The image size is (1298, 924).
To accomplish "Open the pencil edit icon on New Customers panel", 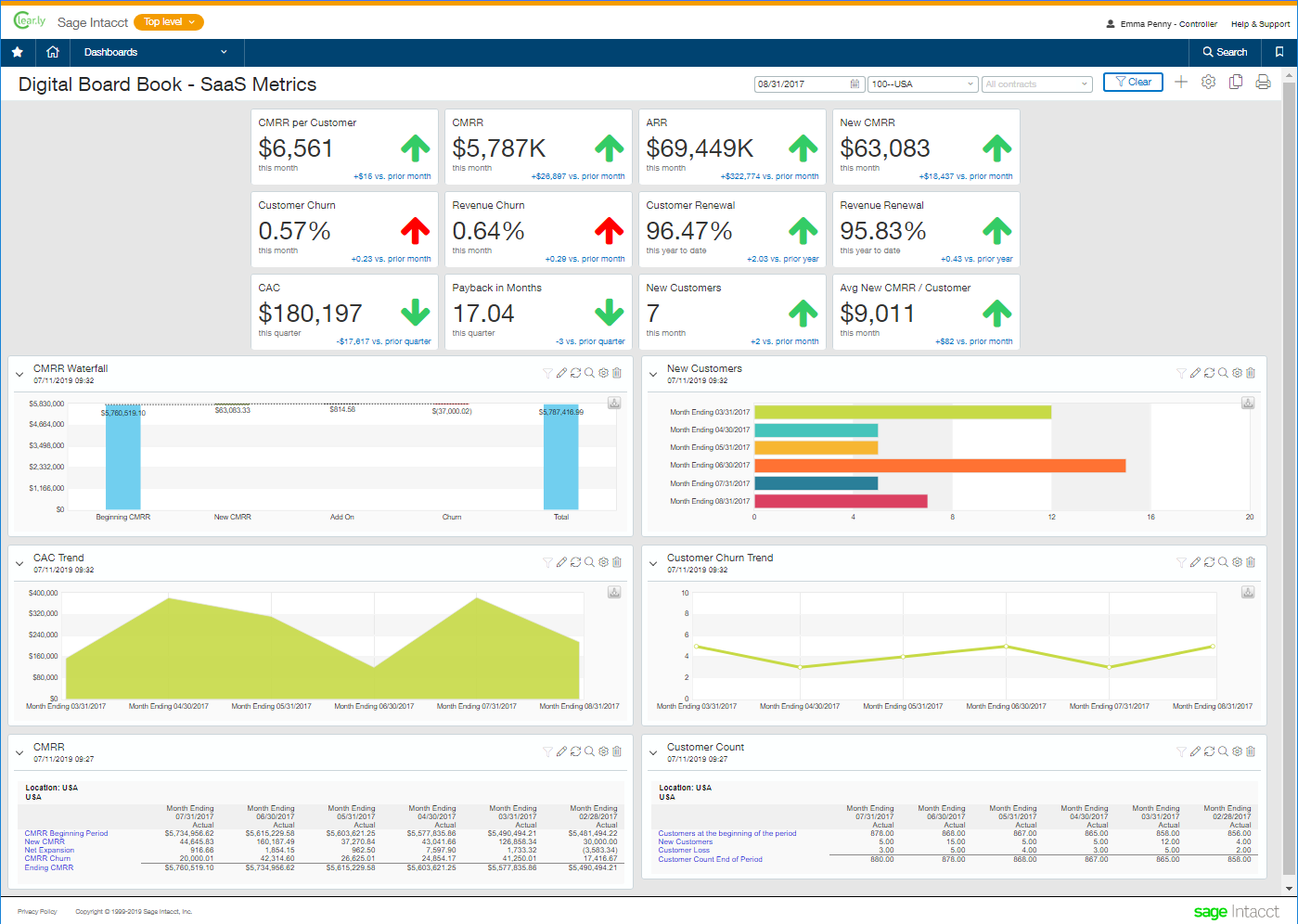I will (1195, 373).
